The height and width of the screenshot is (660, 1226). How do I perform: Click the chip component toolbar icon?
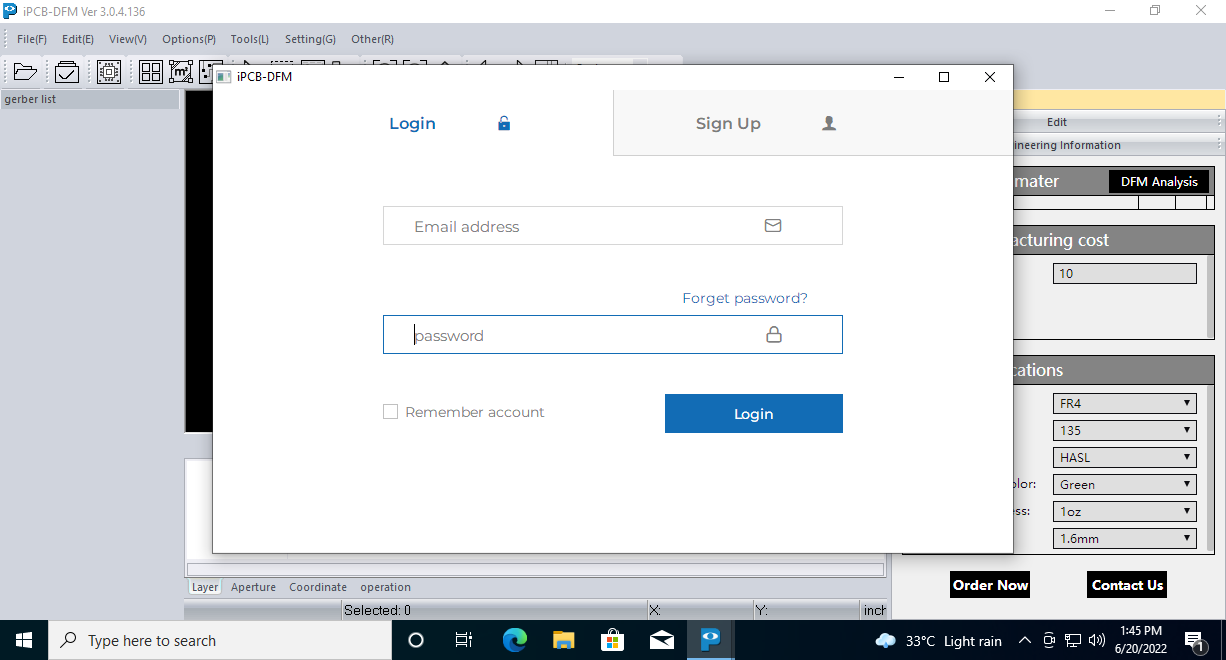pos(109,72)
